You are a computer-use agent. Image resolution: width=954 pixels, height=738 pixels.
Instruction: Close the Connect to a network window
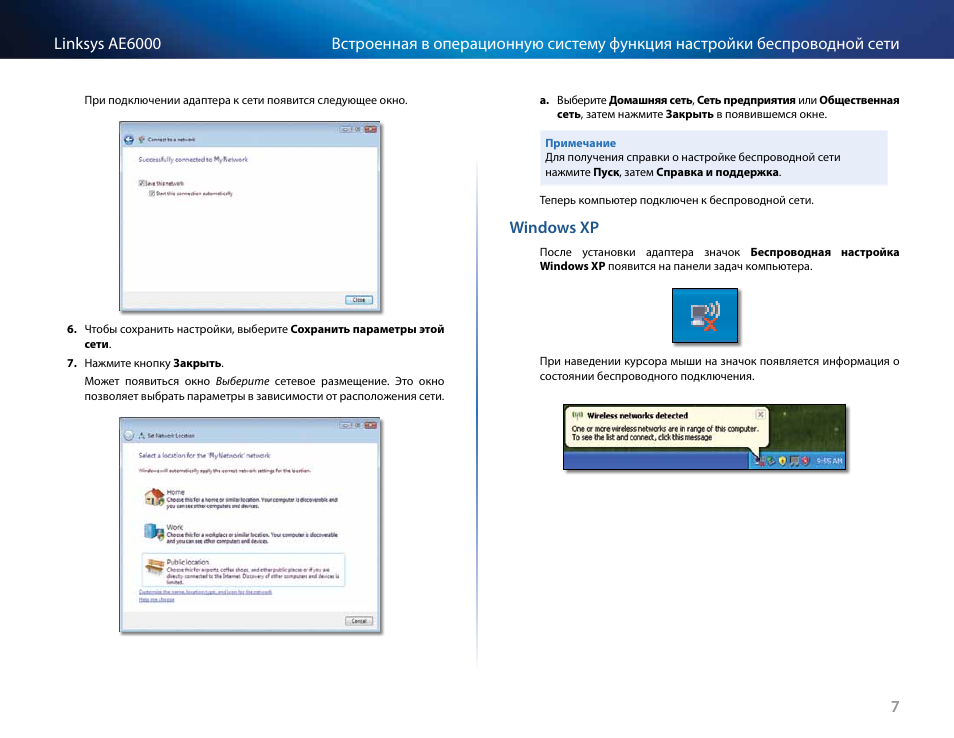tap(371, 129)
